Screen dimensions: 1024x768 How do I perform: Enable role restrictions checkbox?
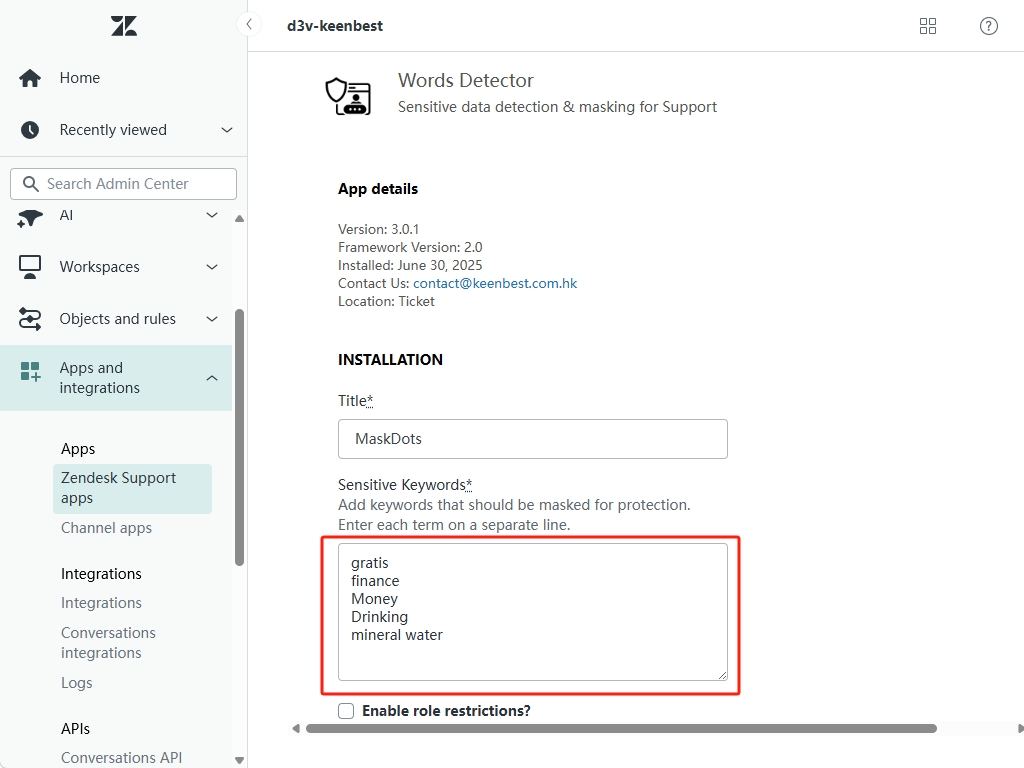[346, 711]
